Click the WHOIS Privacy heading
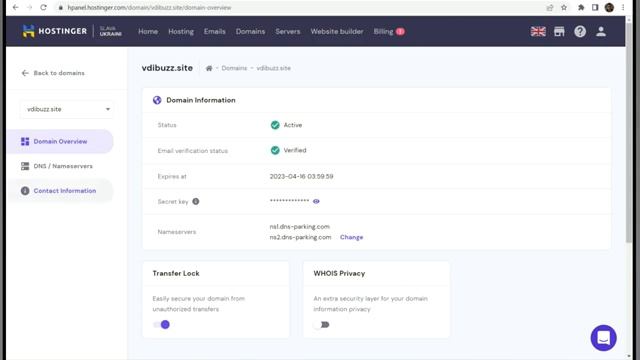 pos(339,273)
